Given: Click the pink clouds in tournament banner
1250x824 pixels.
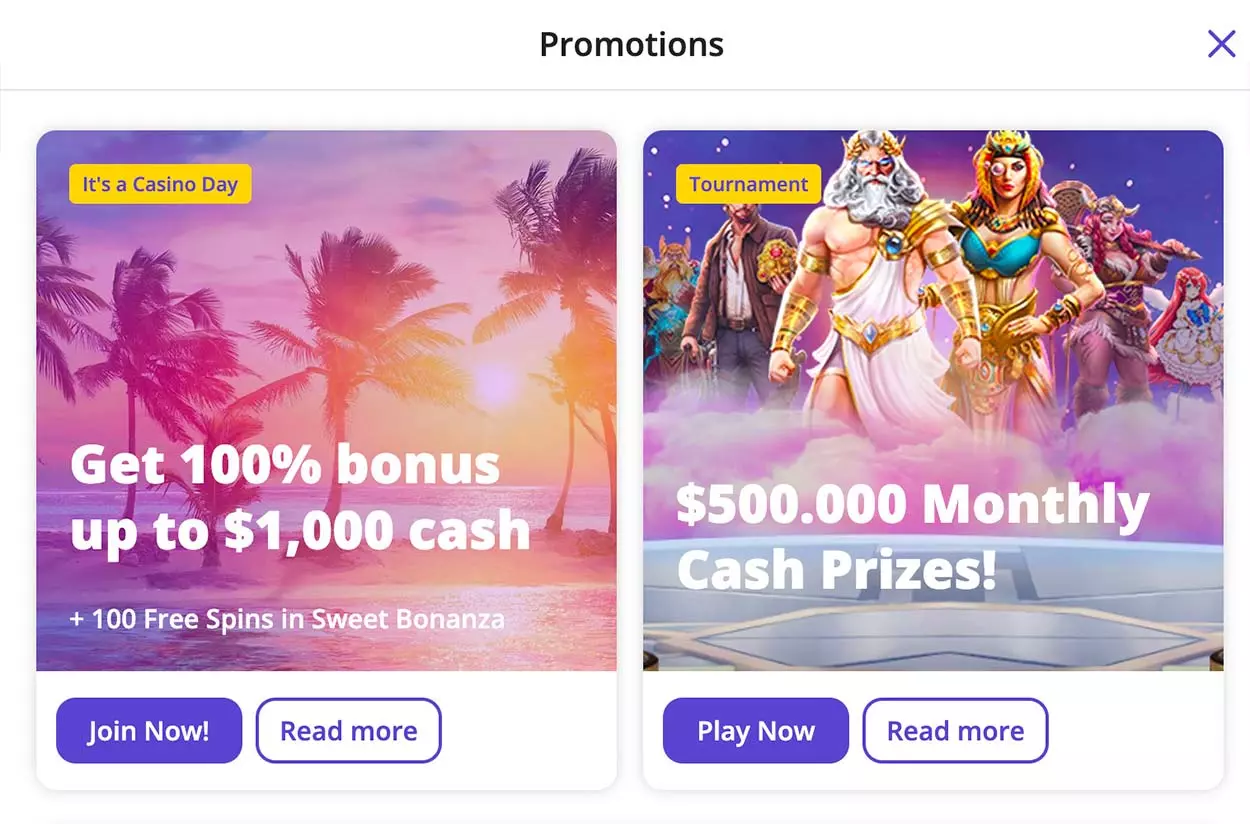Looking at the screenshot, I should pyautogui.click(x=930, y=440).
